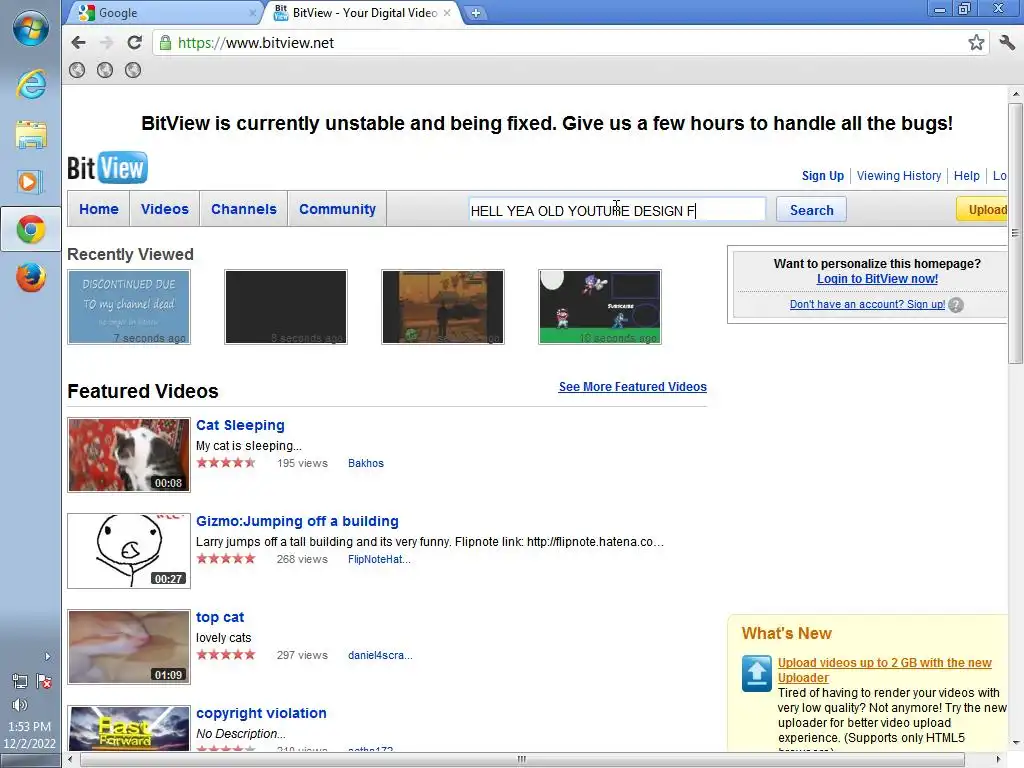The height and width of the screenshot is (768, 1024).
Task: Visit uploader Bakhos channel
Action: (366, 463)
